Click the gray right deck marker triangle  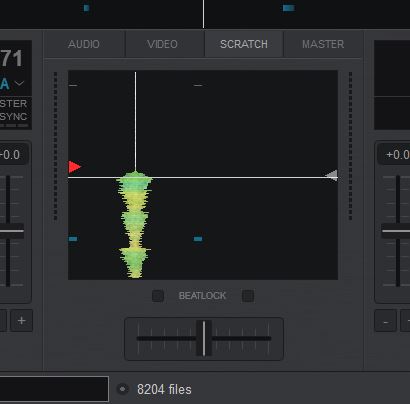331,175
